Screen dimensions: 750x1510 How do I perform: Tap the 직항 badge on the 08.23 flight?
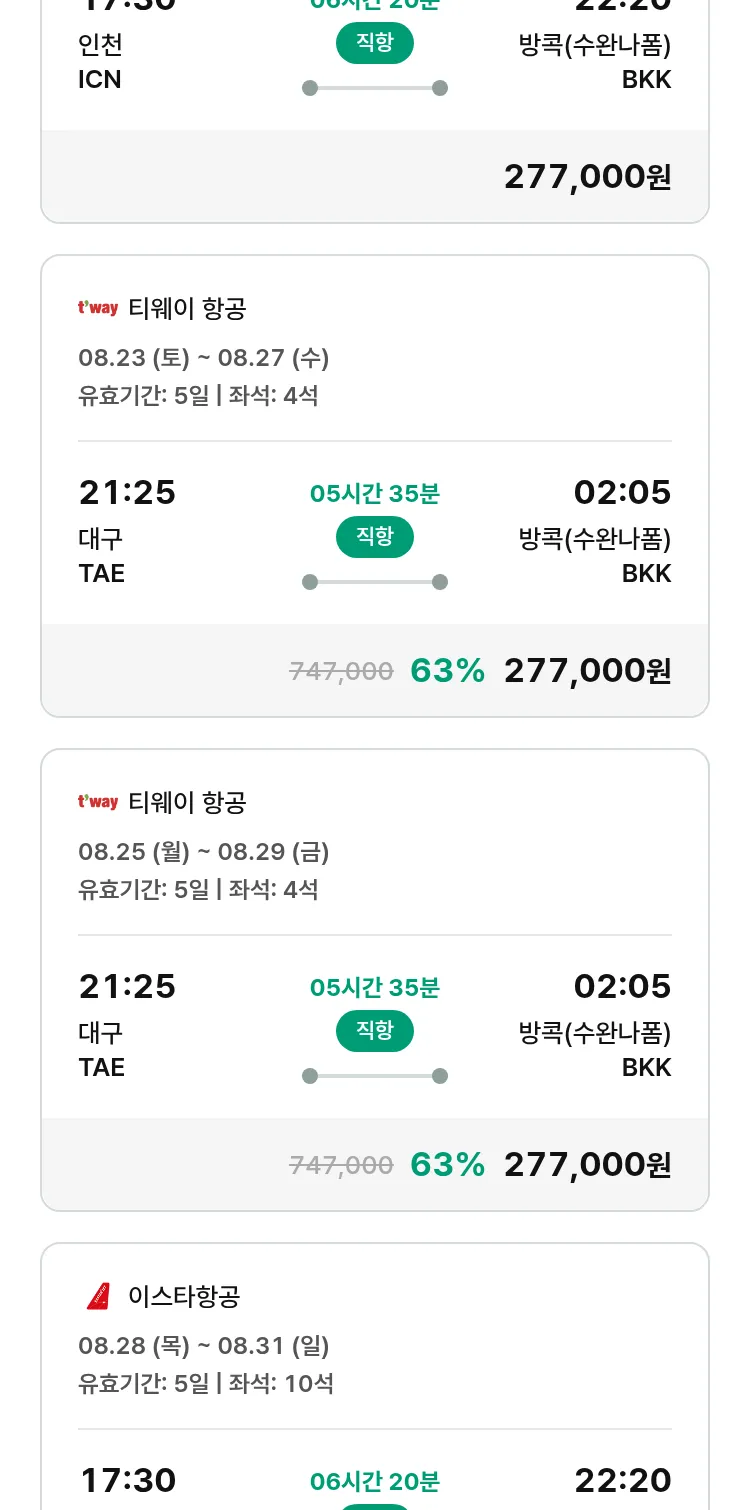375,537
